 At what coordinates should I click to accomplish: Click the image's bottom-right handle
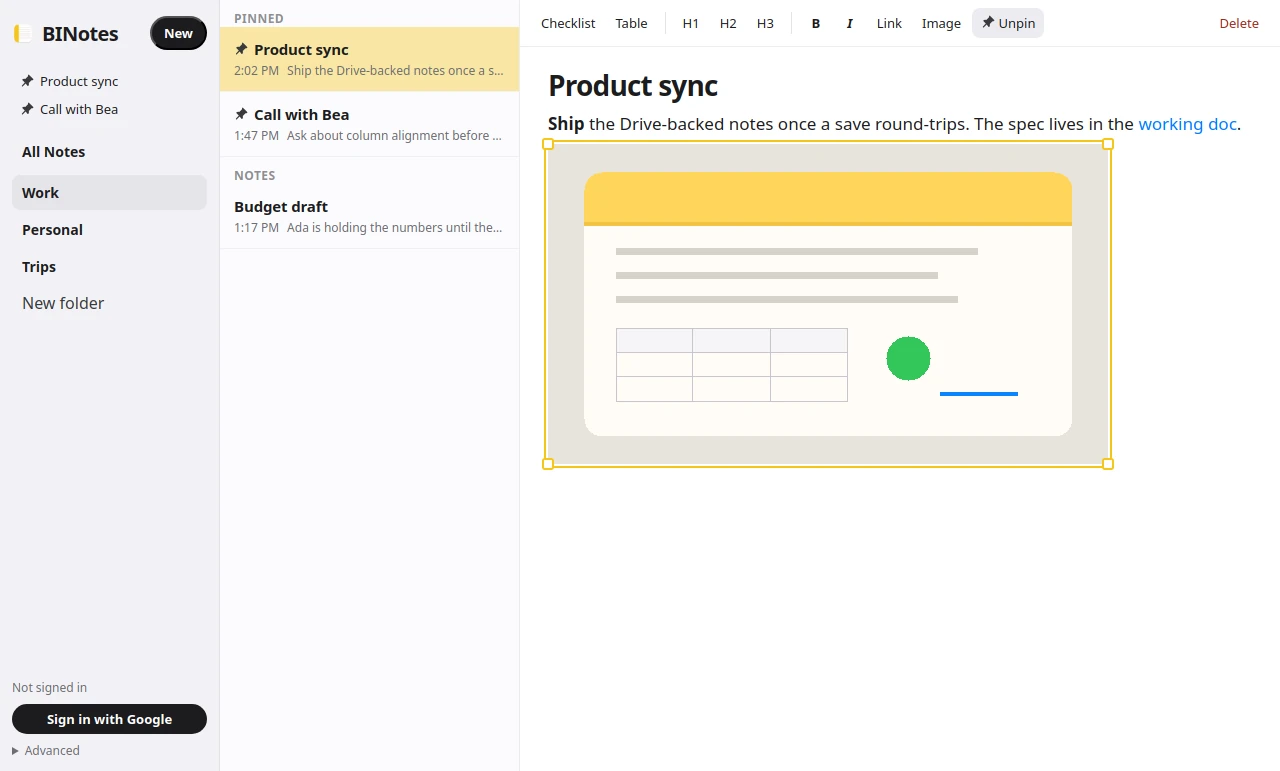coord(1108,464)
